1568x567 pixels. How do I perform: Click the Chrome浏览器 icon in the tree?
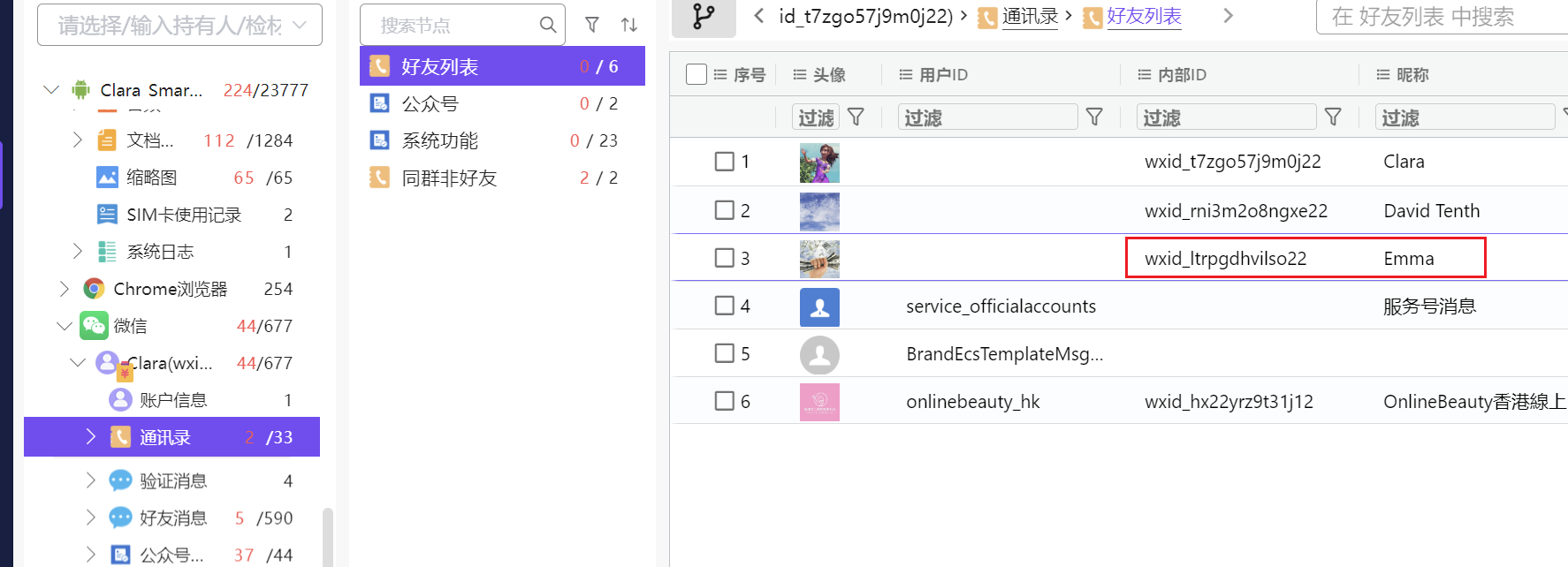[94, 289]
